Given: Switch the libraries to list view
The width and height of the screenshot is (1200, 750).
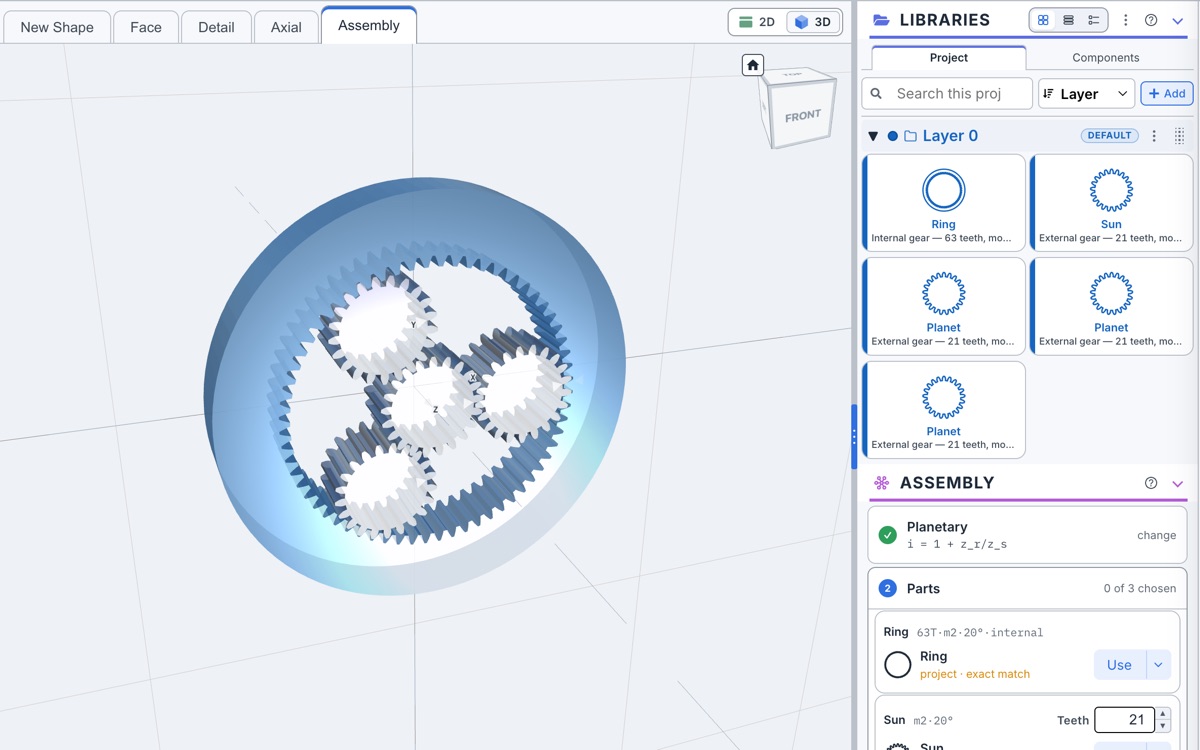Looking at the screenshot, I should coord(1068,20).
